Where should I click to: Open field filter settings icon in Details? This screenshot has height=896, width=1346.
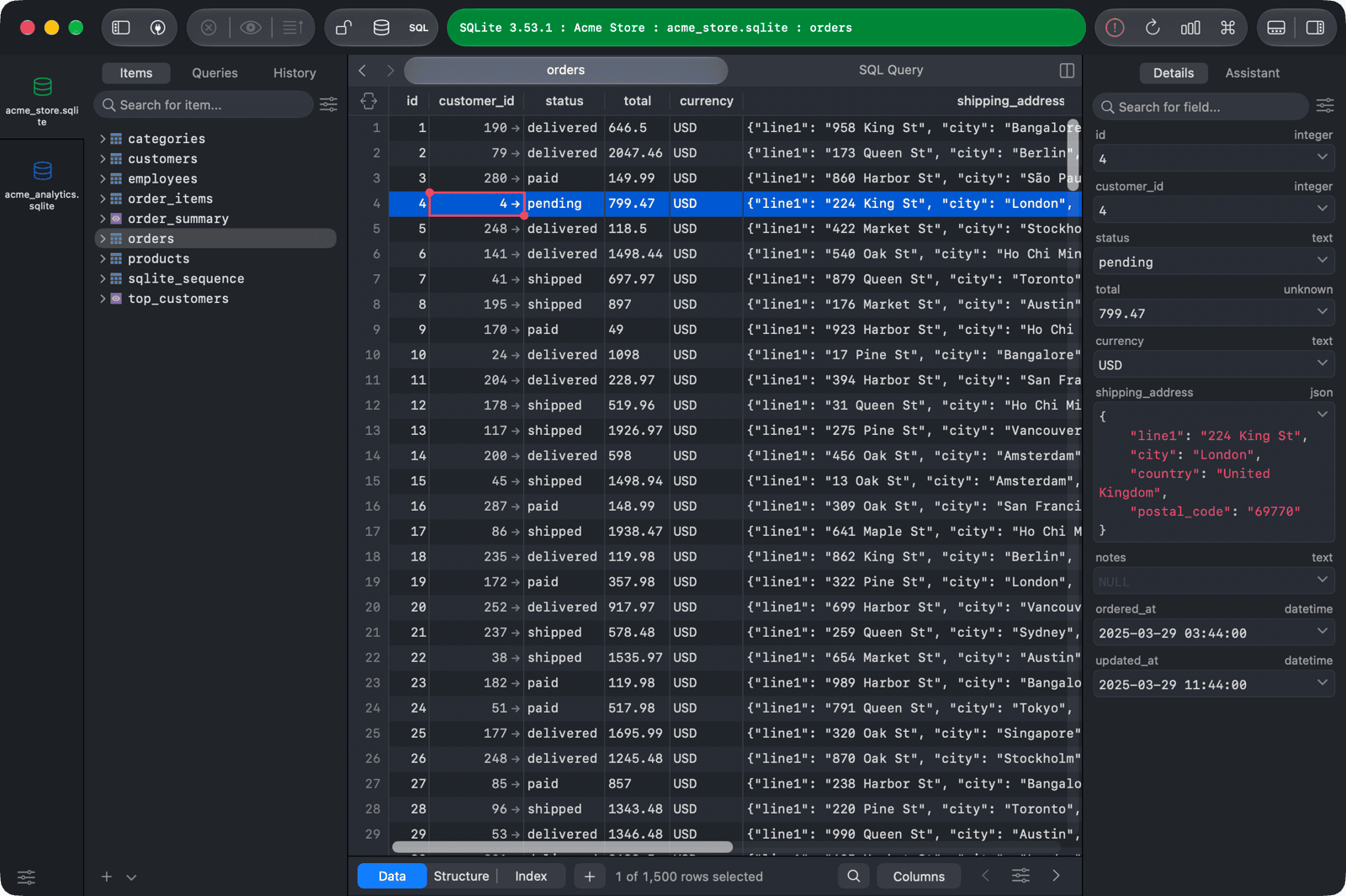pos(1325,105)
